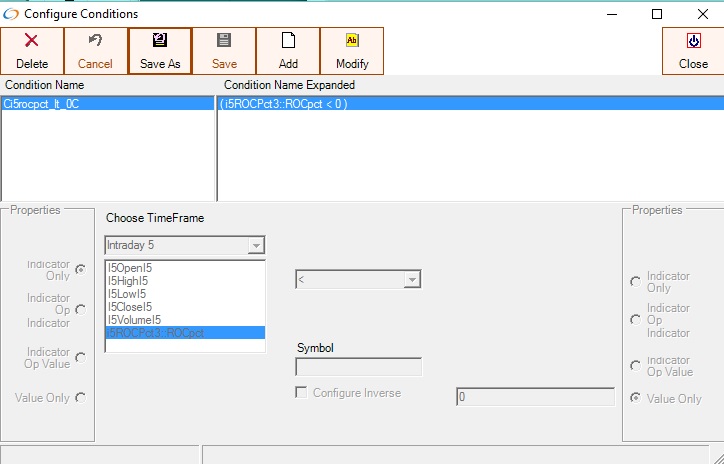This screenshot has width=724, height=464.
Task: Enable the Configure Inverse checkbox
Action: (x=302, y=393)
